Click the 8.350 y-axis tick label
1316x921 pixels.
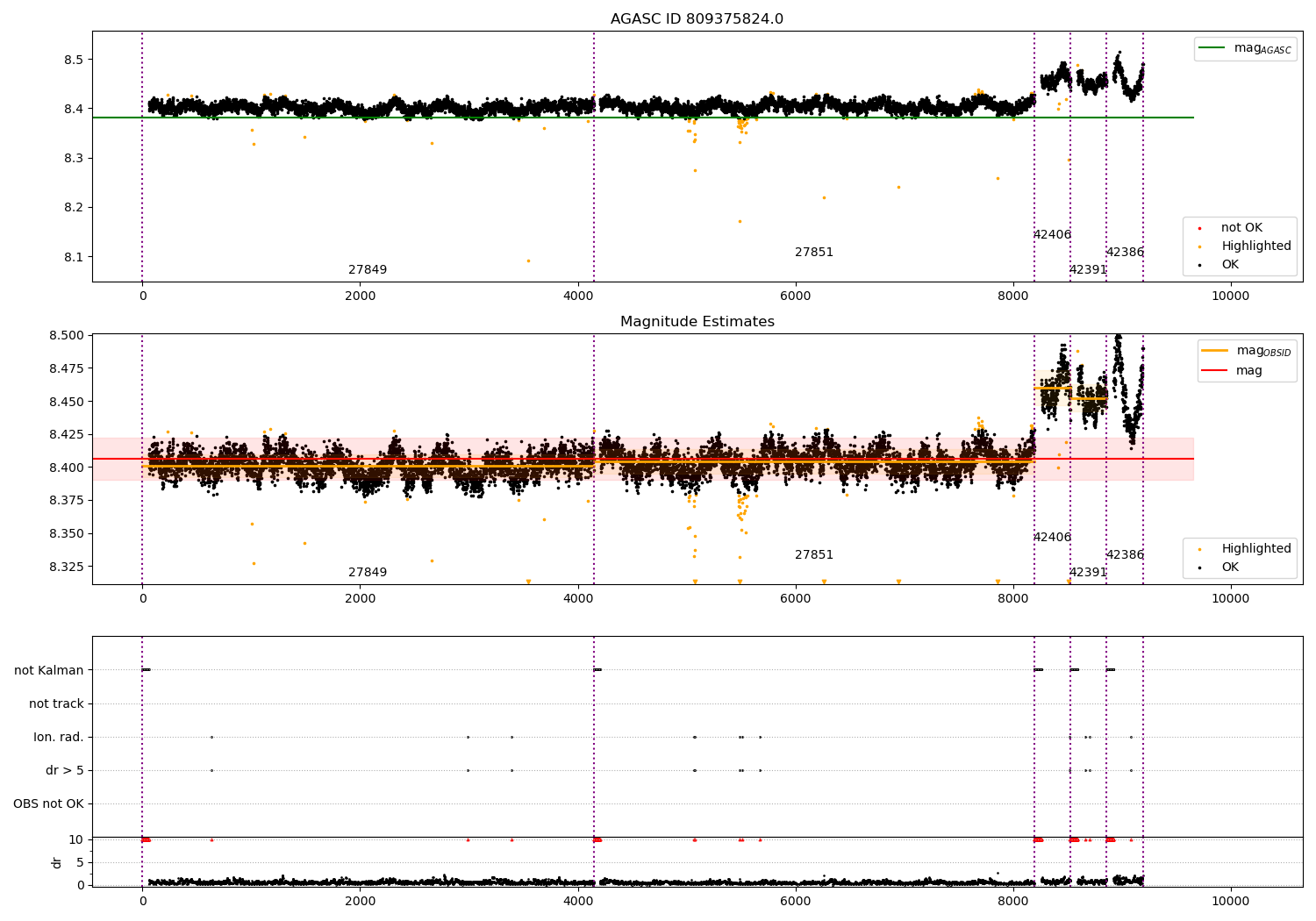[x=67, y=533]
